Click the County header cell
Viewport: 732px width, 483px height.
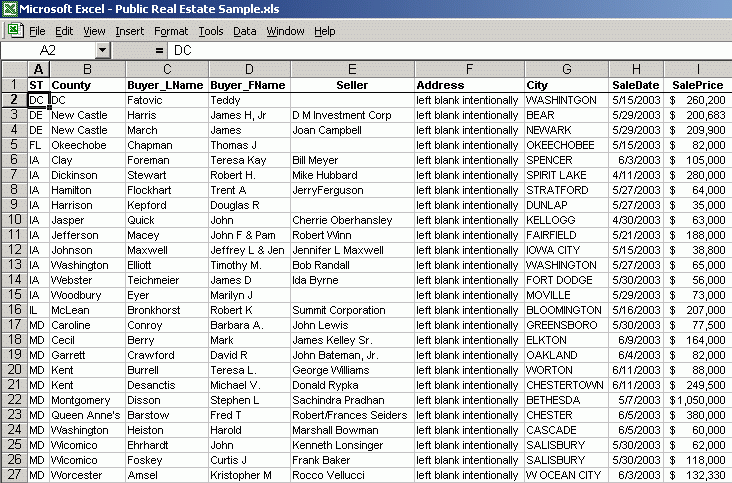click(x=87, y=85)
